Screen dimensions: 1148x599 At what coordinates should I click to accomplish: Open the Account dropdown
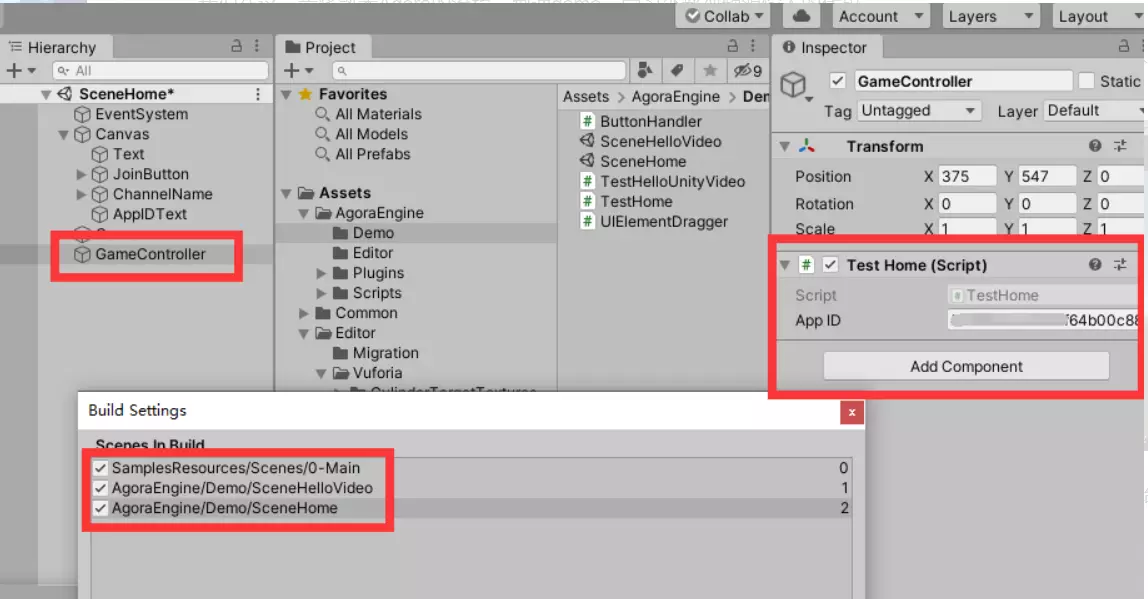tap(880, 16)
